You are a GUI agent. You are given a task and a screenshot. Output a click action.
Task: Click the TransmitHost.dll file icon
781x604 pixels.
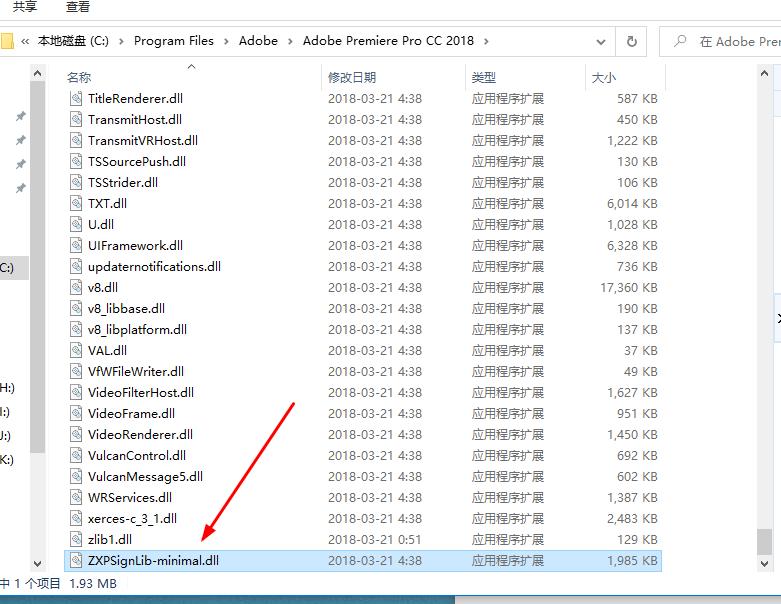click(76, 120)
